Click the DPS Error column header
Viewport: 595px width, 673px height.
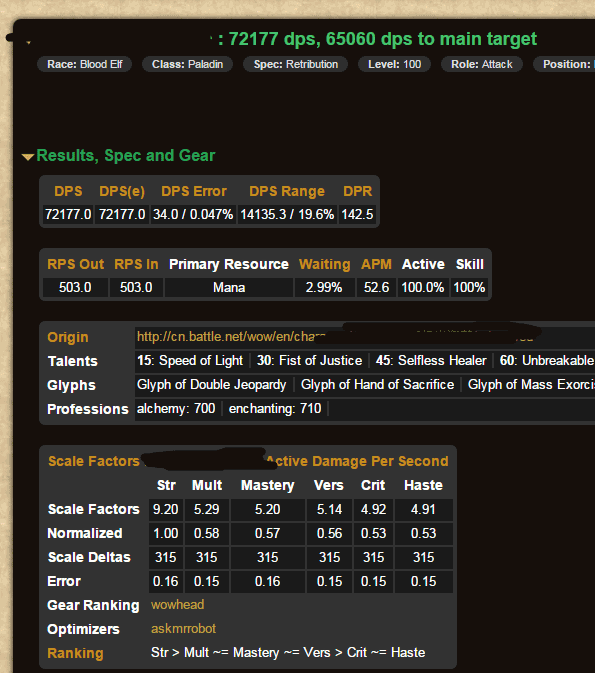pyautogui.click(x=194, y=191)
